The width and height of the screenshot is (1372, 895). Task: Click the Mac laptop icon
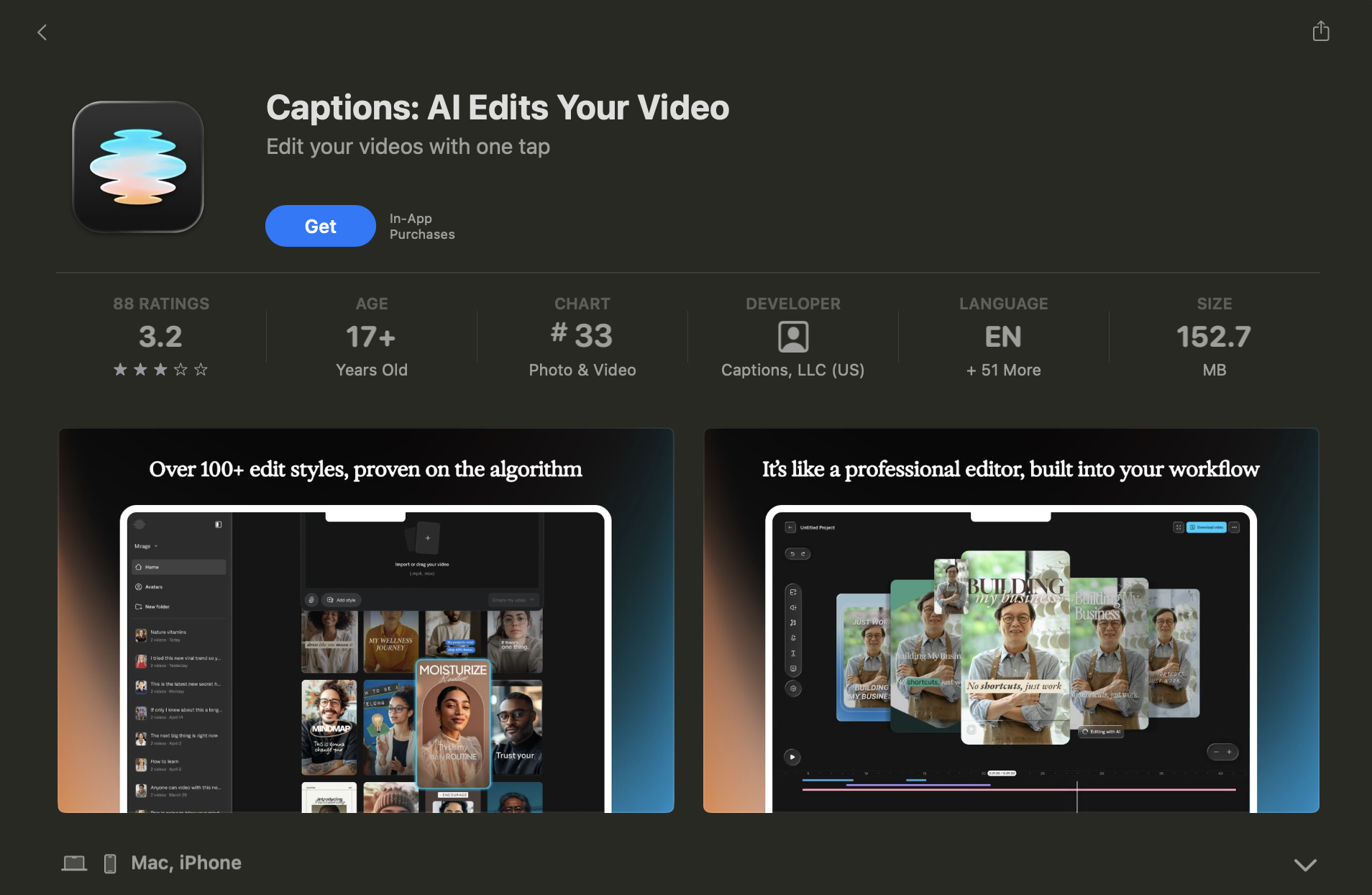(74, 863)
